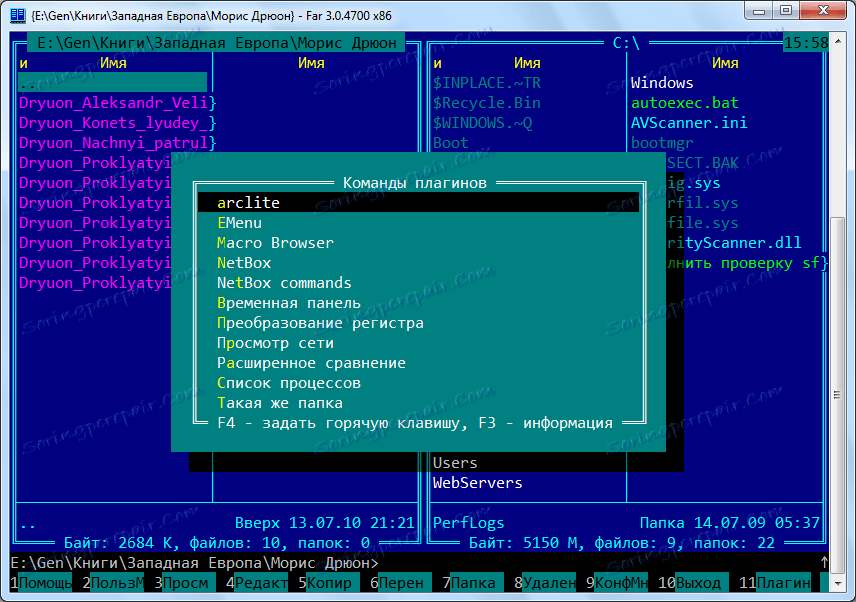The image size is (856, 602).
Task: Open Просмотр сети plugin
Action: pos(275,343)
